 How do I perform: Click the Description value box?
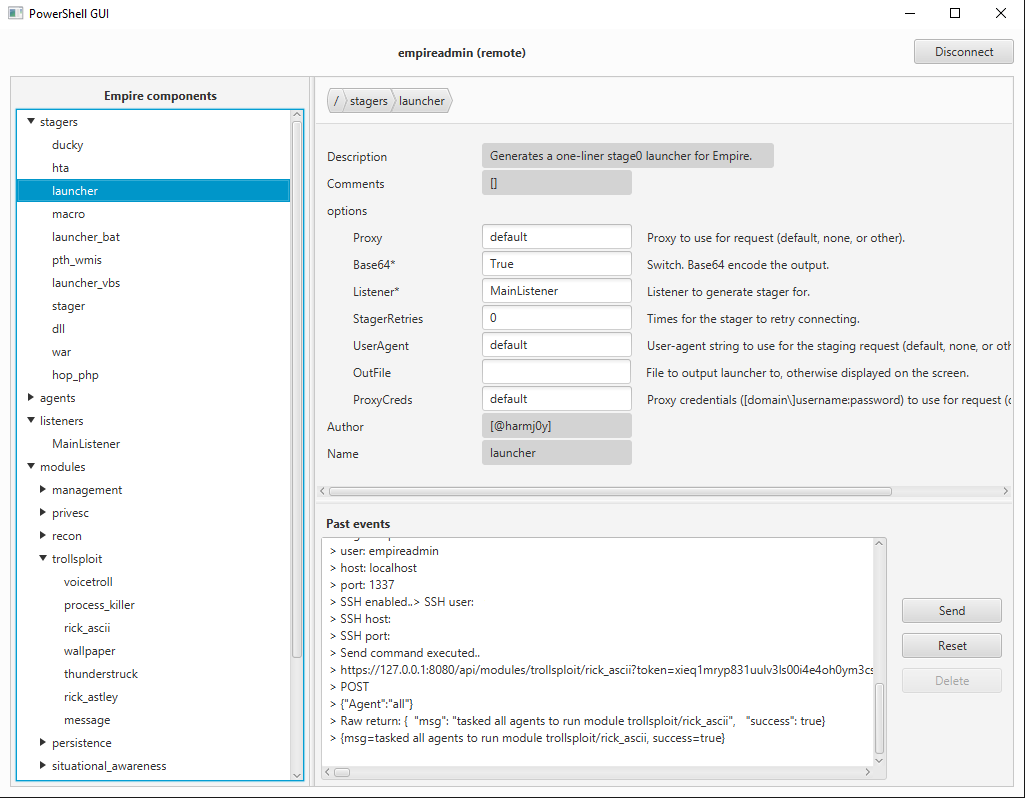pos(628,156)
